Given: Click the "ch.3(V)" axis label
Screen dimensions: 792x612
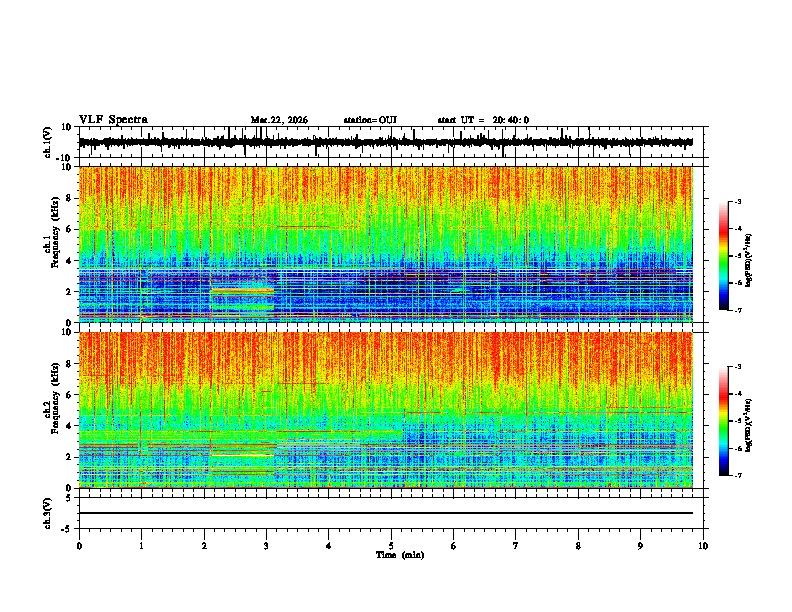Looking at the screenshot, I should click(48, 514).
